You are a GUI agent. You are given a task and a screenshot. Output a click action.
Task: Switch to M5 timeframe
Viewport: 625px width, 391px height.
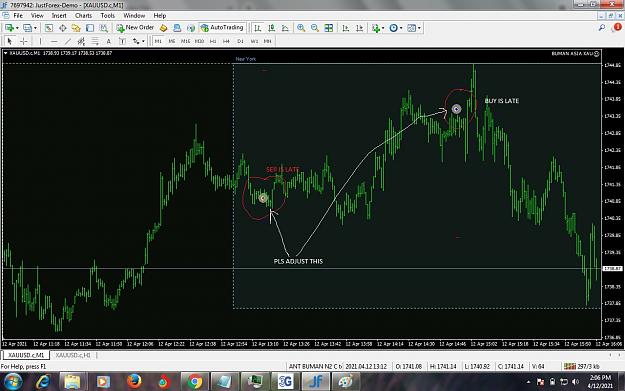172,41
